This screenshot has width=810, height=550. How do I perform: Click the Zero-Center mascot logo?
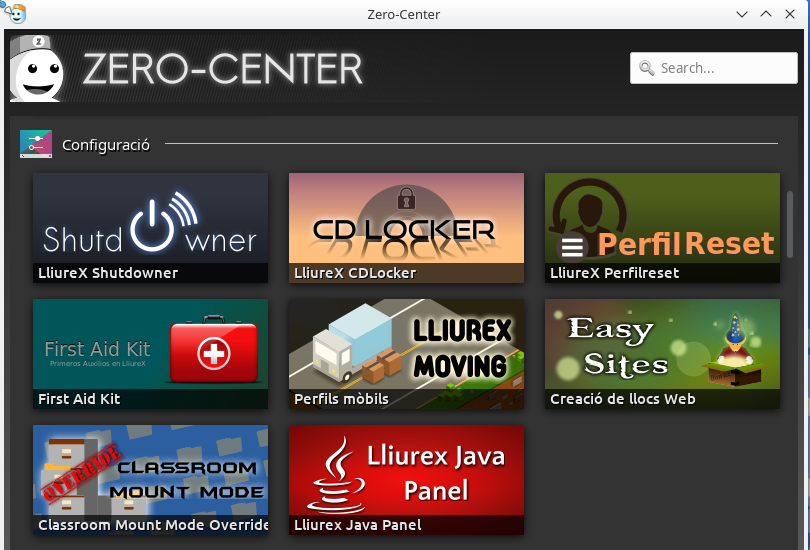point(37,70)
